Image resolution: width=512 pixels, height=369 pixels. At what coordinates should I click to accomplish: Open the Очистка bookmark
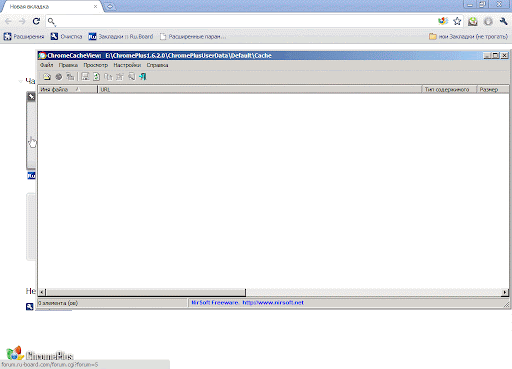click(x=66, y=36)
